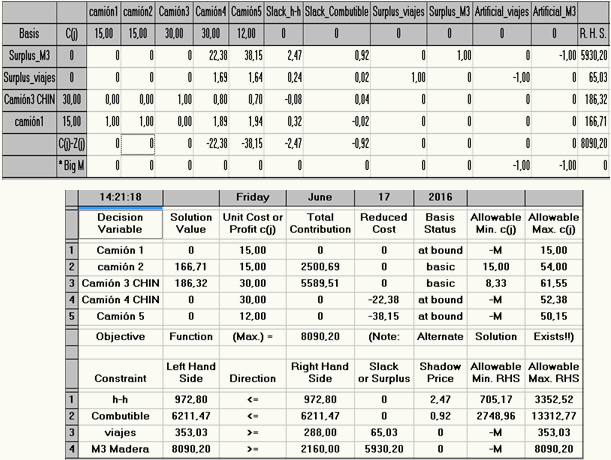Click the Artificial_viajes column header
Image resolution: width=611 pixels, height=460 pixels.
click(x=502, y=12)
